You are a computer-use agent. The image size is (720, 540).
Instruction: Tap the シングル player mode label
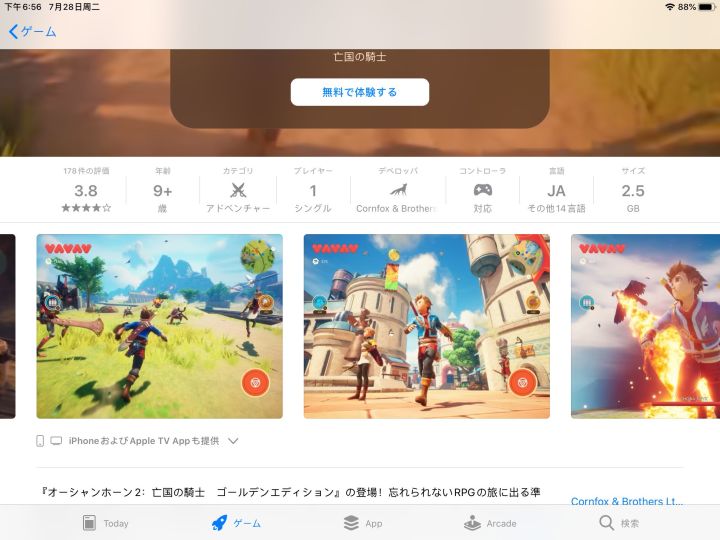click(313, 208)
